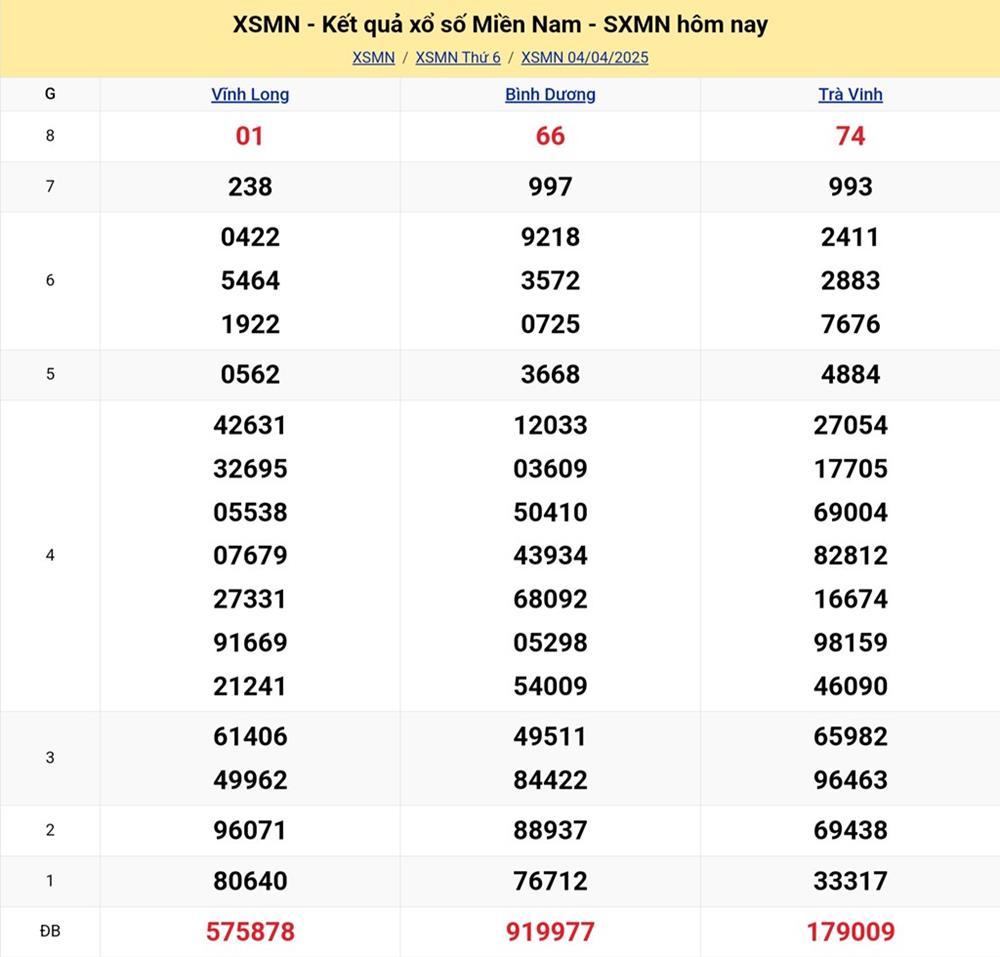Click Vĩnh Long seventh prize 238
The width and height of the screenshot is (1000, 957).
pyautogui.click(x=250, y=187)
